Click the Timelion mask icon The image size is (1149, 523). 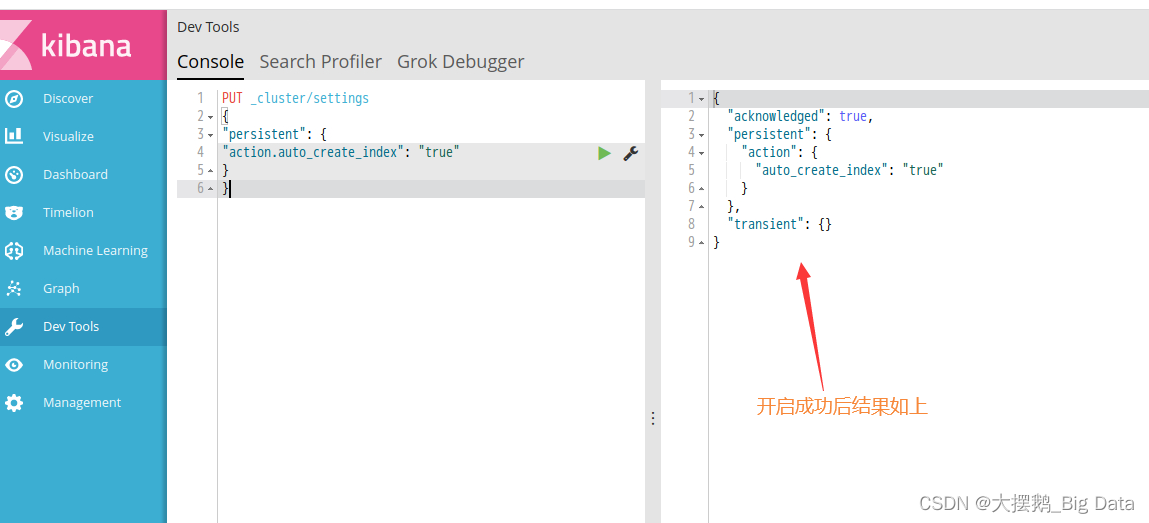tap(14, 212)
